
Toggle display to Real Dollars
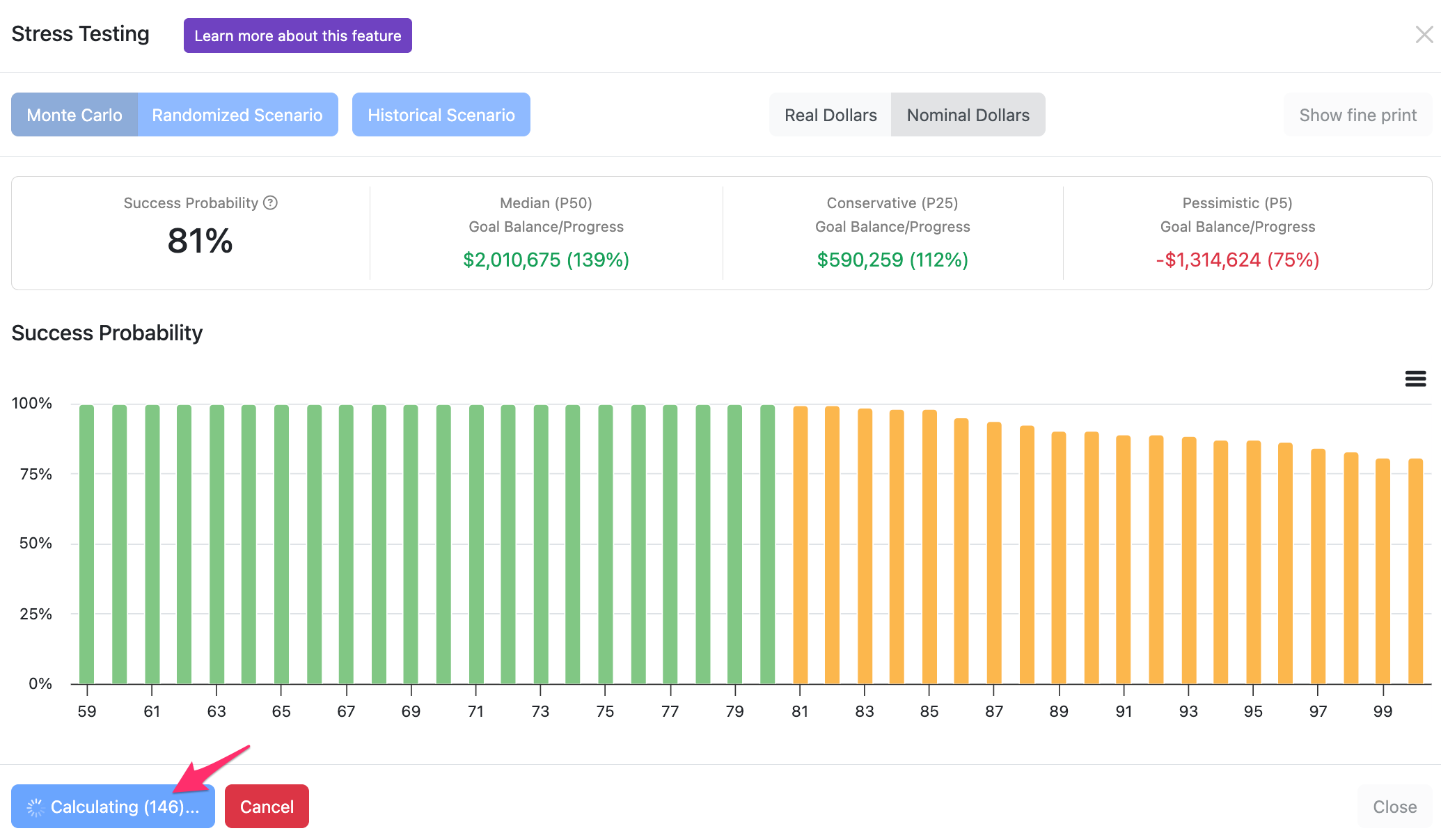click(830, 115)
